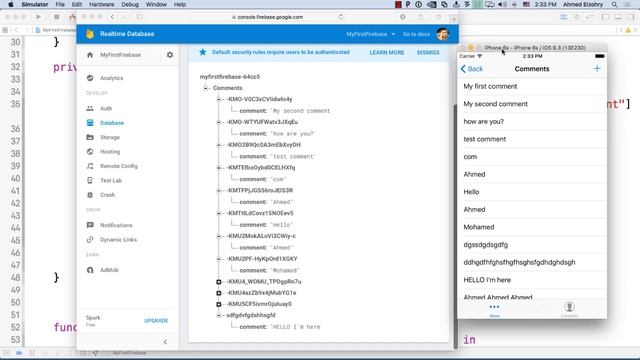The image size is (640, 360).
Task: Open Notifications in the sidebar
Action: (116, 225)
